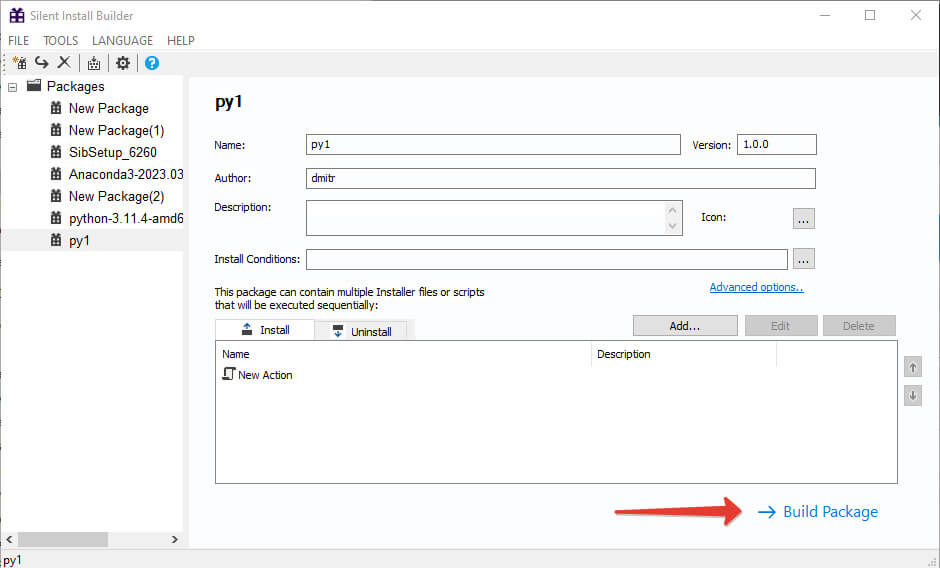
Task: Move action up with arrow button
Action: 912,367
